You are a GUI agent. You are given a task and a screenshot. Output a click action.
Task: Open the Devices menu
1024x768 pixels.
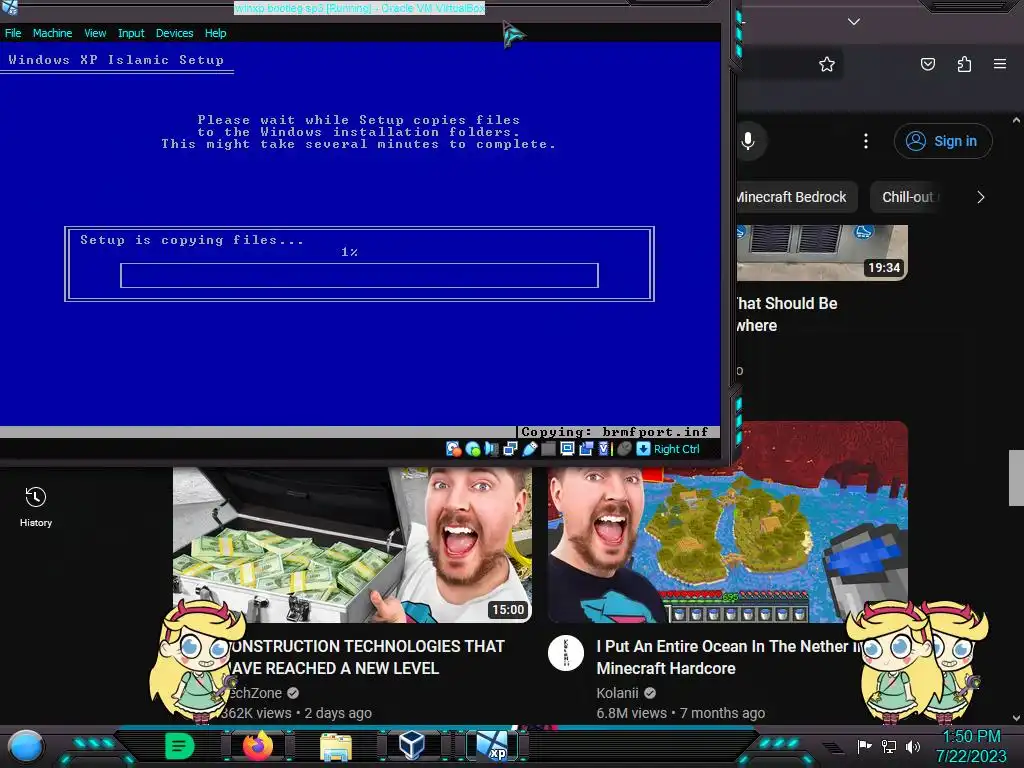pyautogui.click(x=174, y=33)
